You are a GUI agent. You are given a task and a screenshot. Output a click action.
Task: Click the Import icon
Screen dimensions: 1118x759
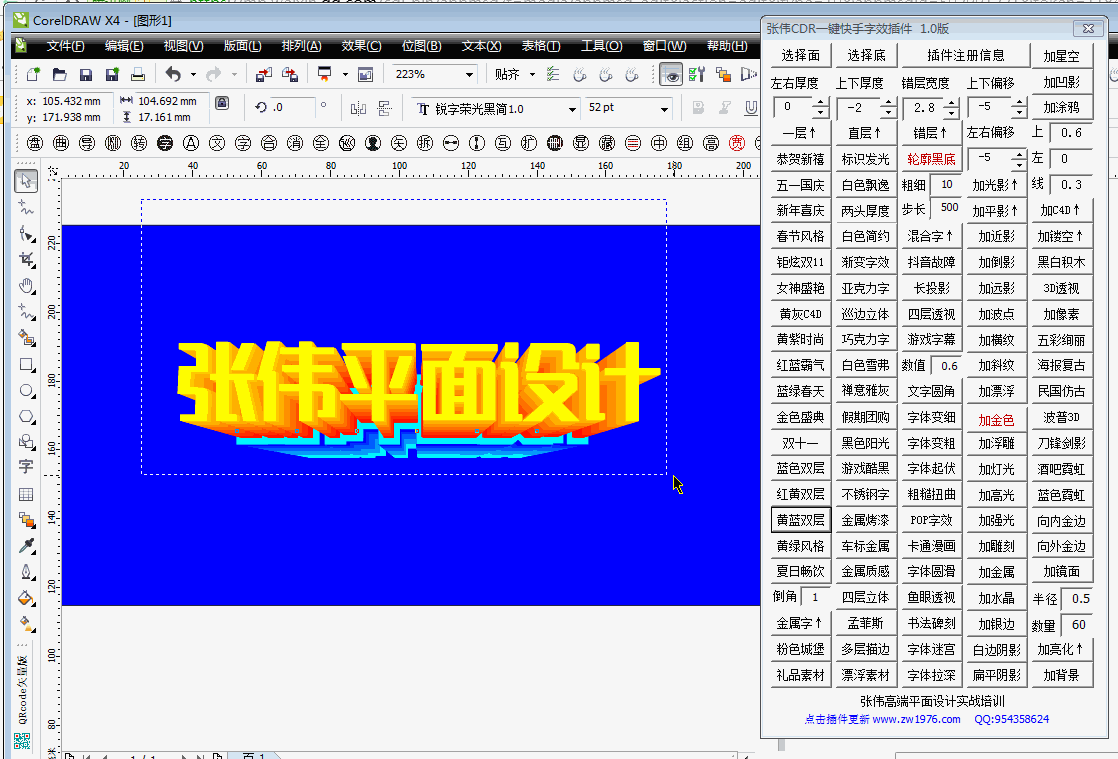264,74
